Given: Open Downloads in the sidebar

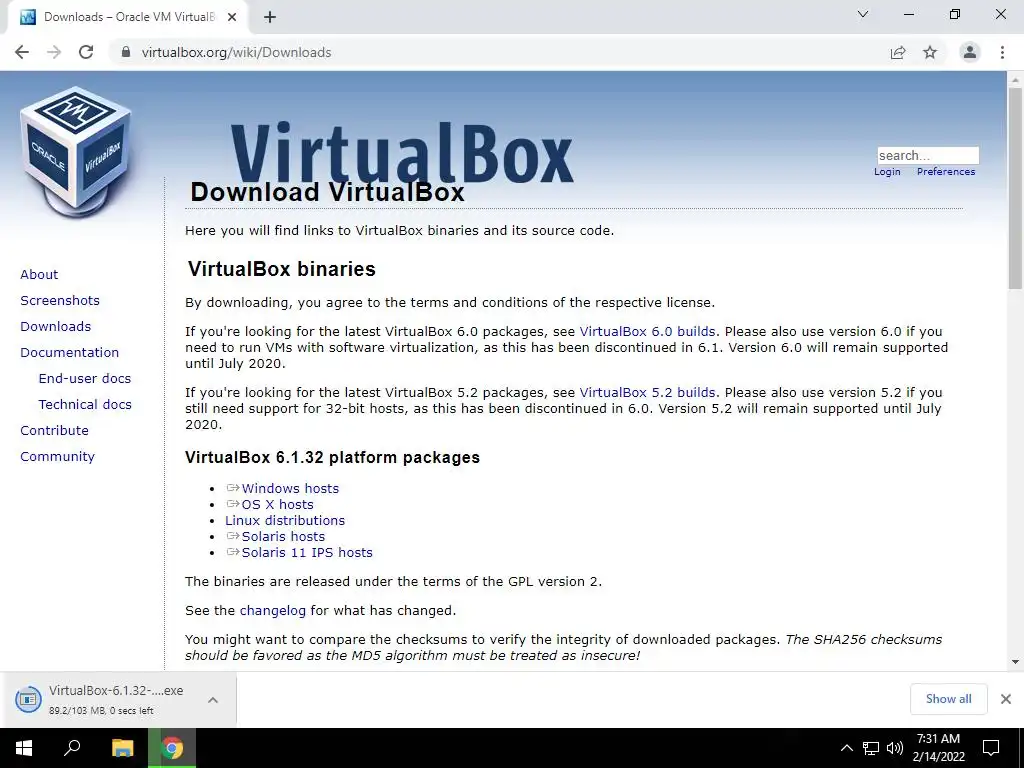Looking at the screenshot, I should 56,327.
